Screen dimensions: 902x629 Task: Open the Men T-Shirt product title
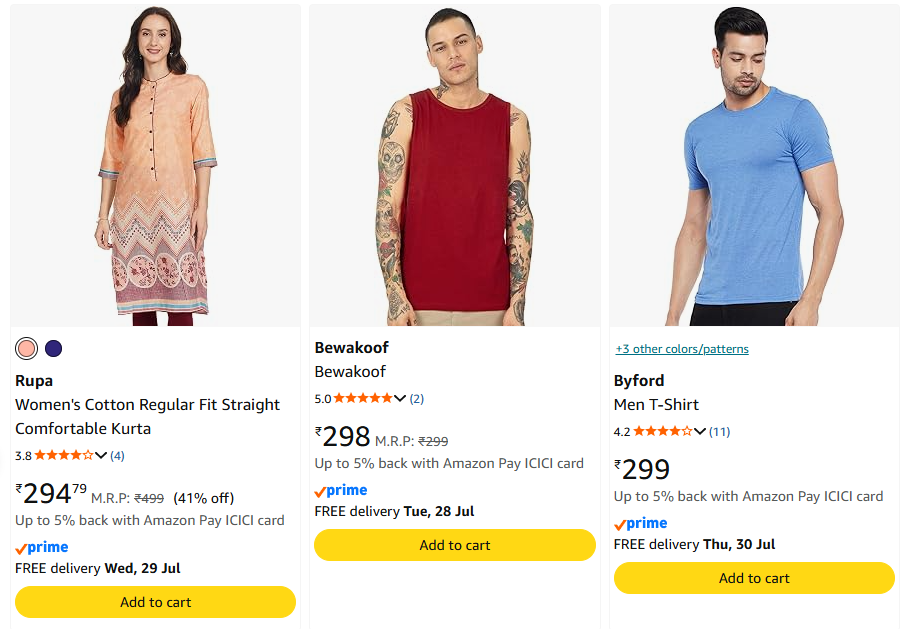(x=656, y=405)
